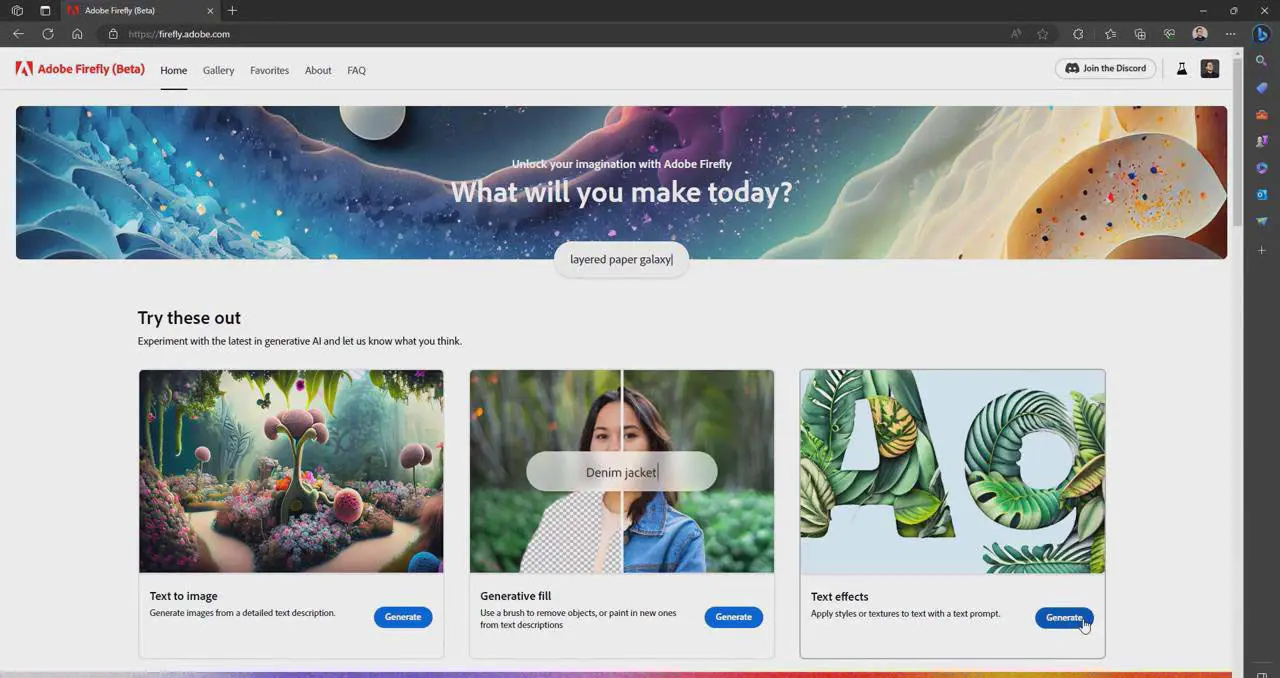Open the browser Collections icon
The image size is (1280, 678).
pyautogui.click(x=1140, y=34)
